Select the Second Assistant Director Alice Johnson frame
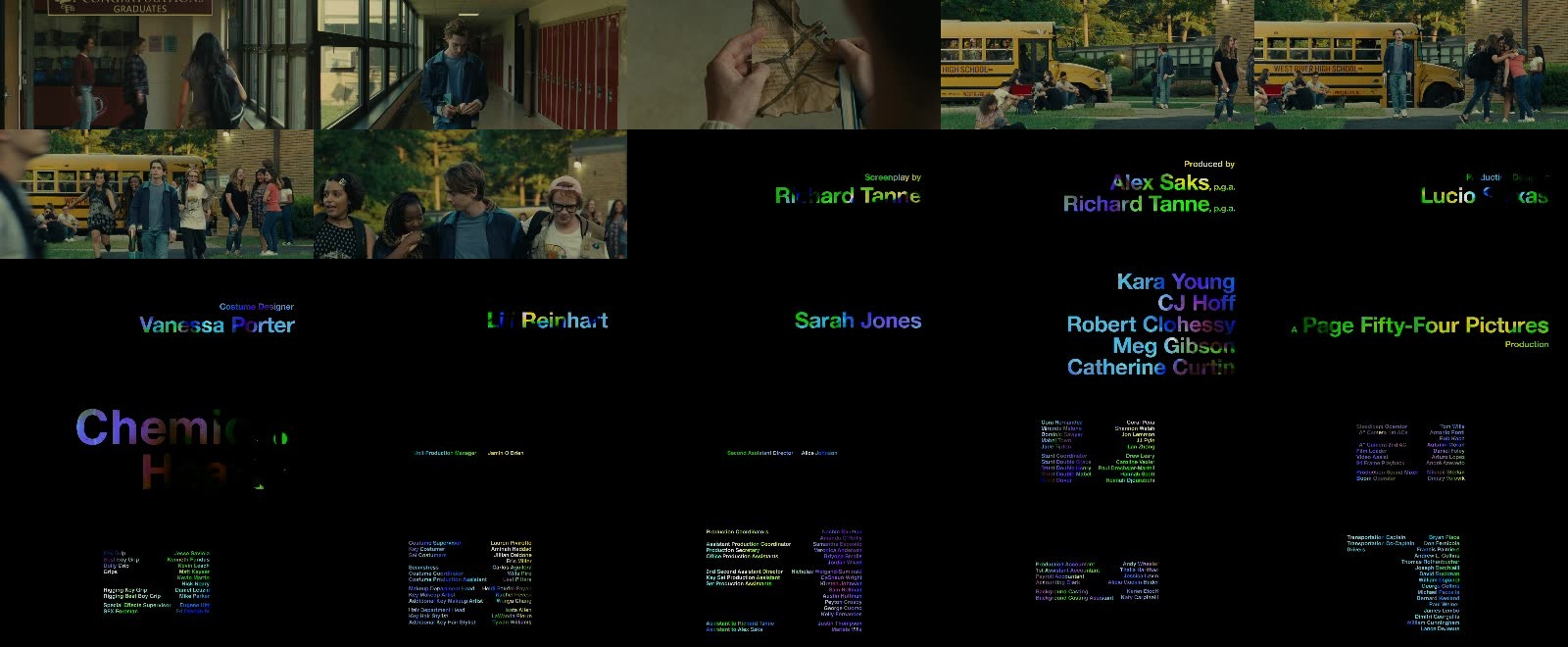1568x647 pixels. (x=784, y=453)
